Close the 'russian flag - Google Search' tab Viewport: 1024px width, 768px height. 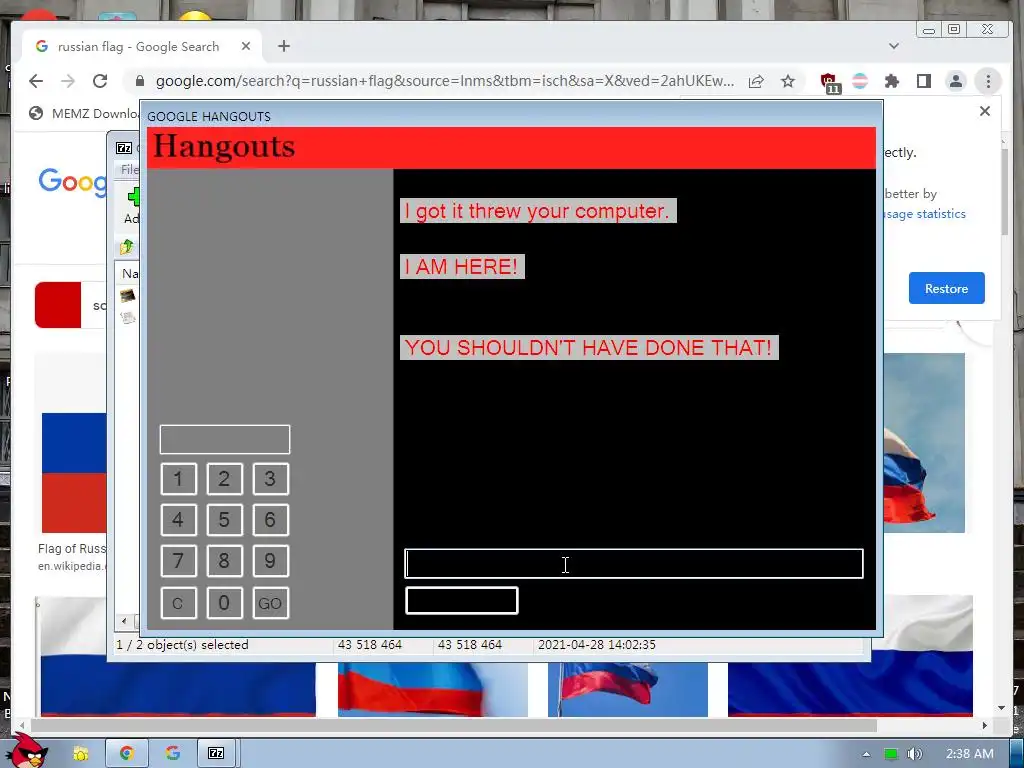click(246, 46)
